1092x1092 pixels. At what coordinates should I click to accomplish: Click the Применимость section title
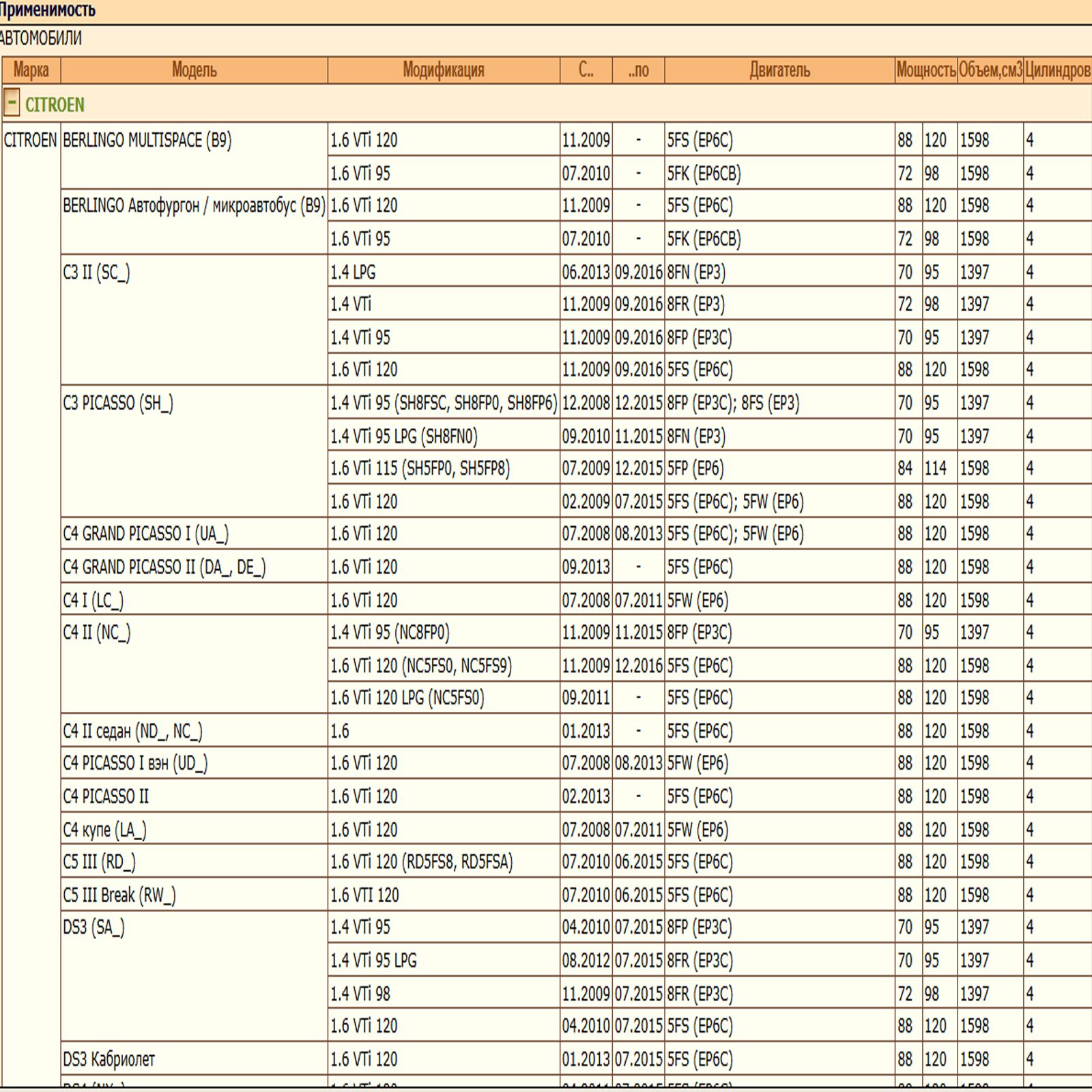pos(48,10)
